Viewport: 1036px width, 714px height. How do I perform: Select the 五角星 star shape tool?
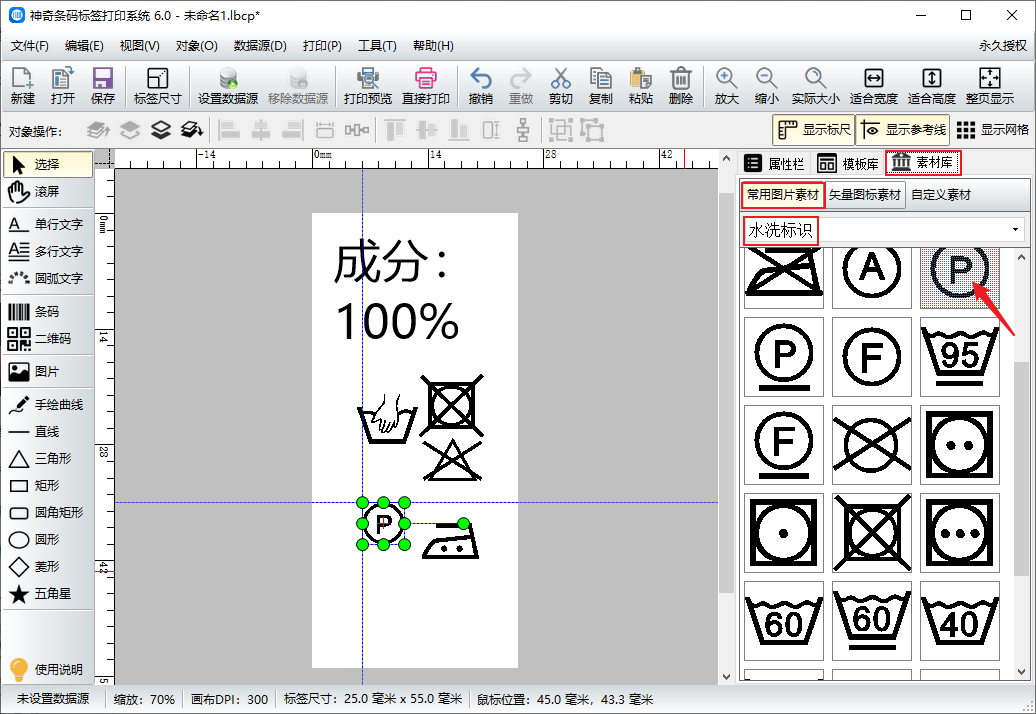click(x=47, y=594)
